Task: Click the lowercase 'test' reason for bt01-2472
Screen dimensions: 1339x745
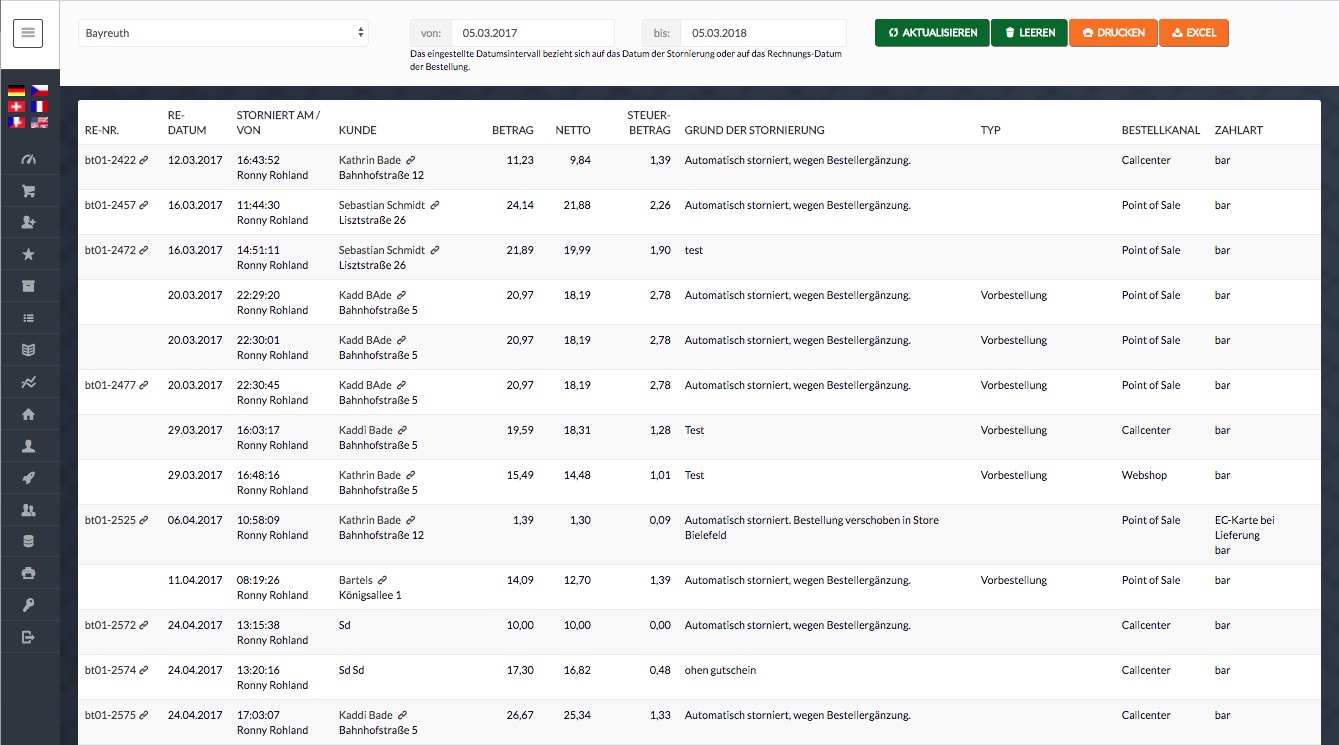Action: click(693, 250)
